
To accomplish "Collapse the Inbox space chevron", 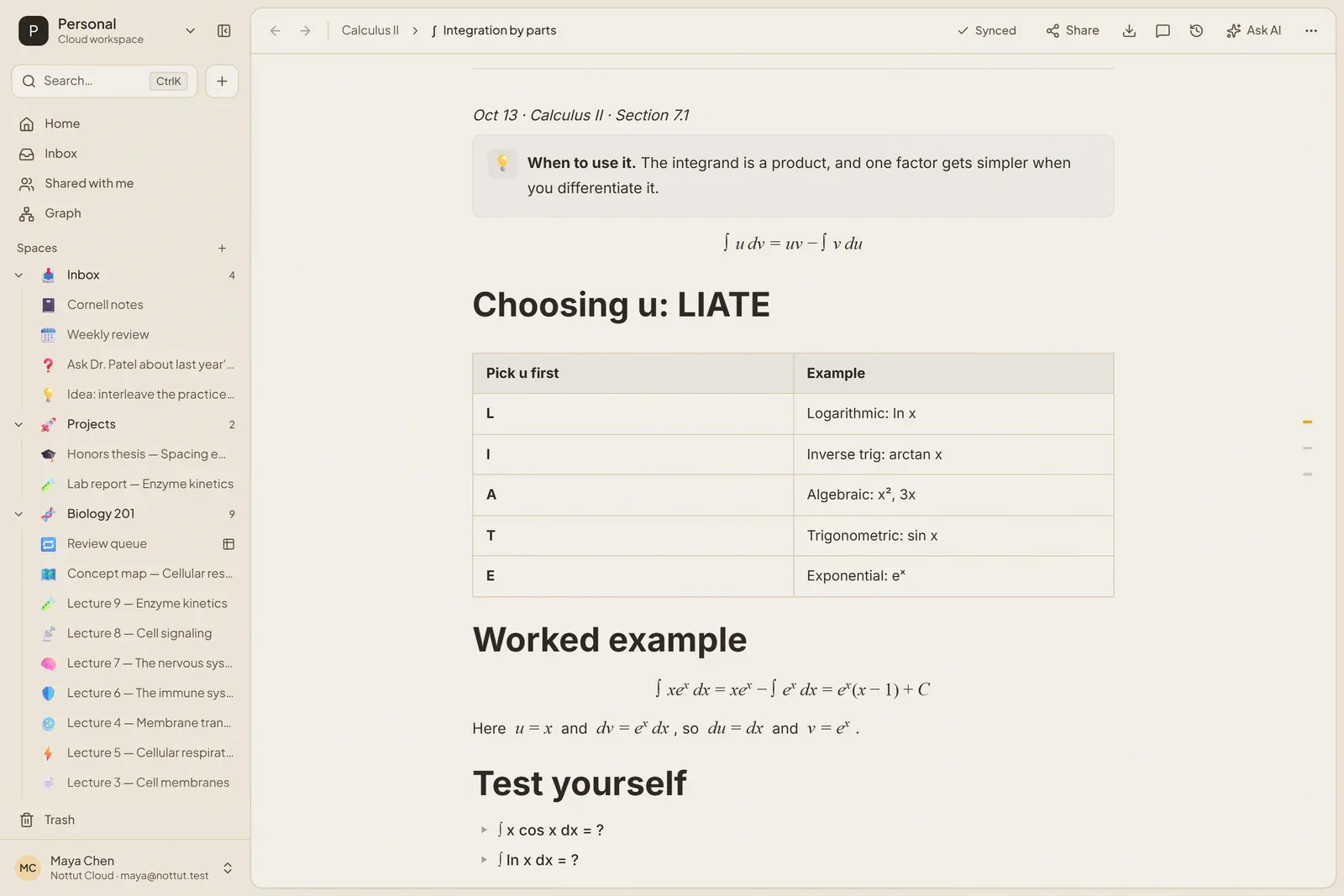I will tap(19, 275).
